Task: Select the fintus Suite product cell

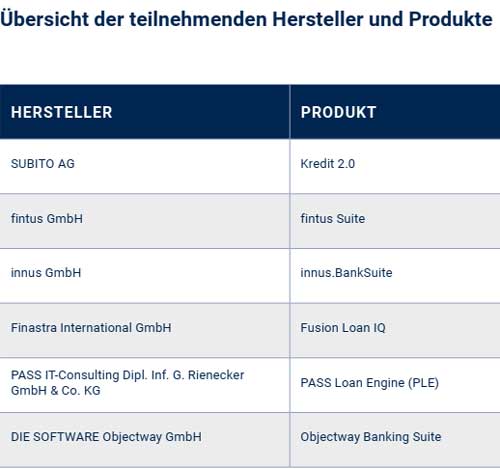Action: (395, 221)
